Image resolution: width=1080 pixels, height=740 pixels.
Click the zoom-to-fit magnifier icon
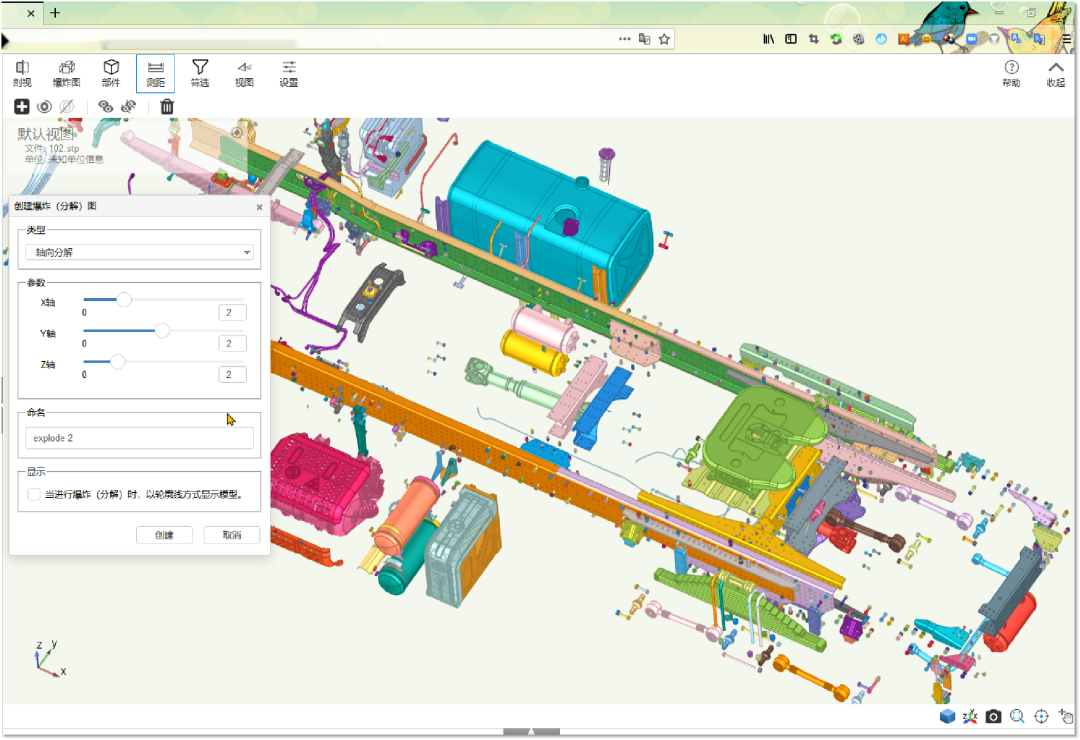[1017, 717]
